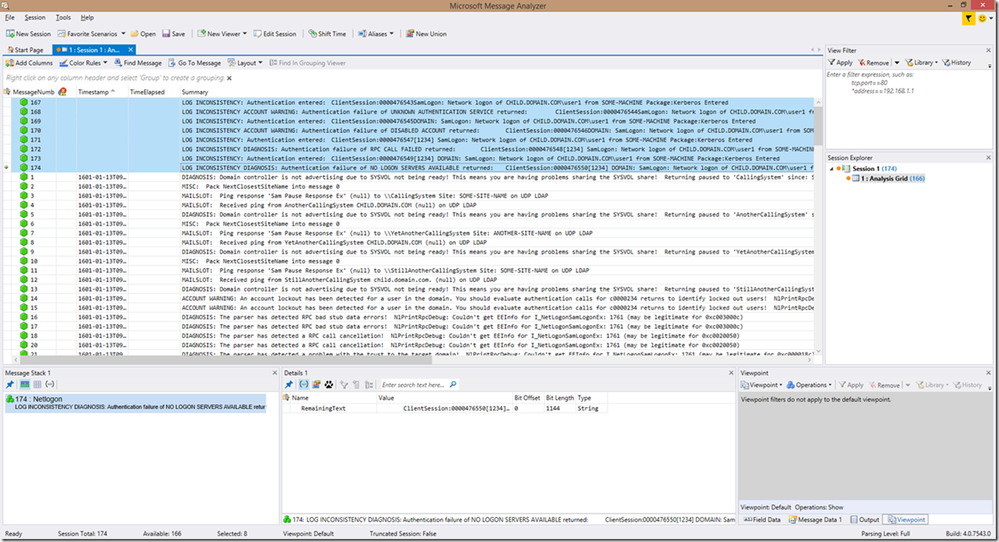Click the yellow filter icon in title bar
Viewport: 999px width, 542px height.
click(x=968, y=18)
